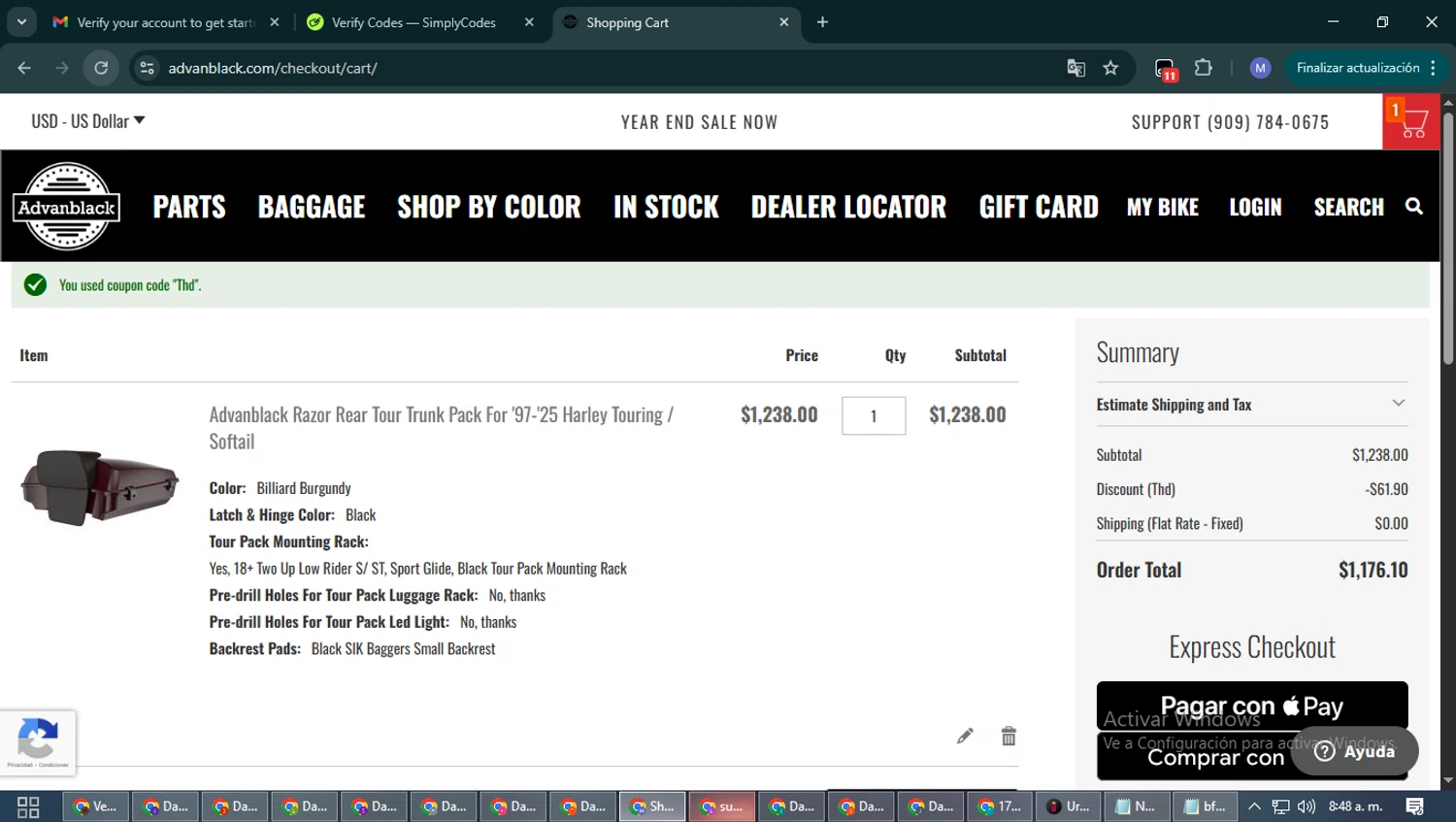Open the taskbar item labeled Ve...
The image size is (1456, 822).
[96, 806]
